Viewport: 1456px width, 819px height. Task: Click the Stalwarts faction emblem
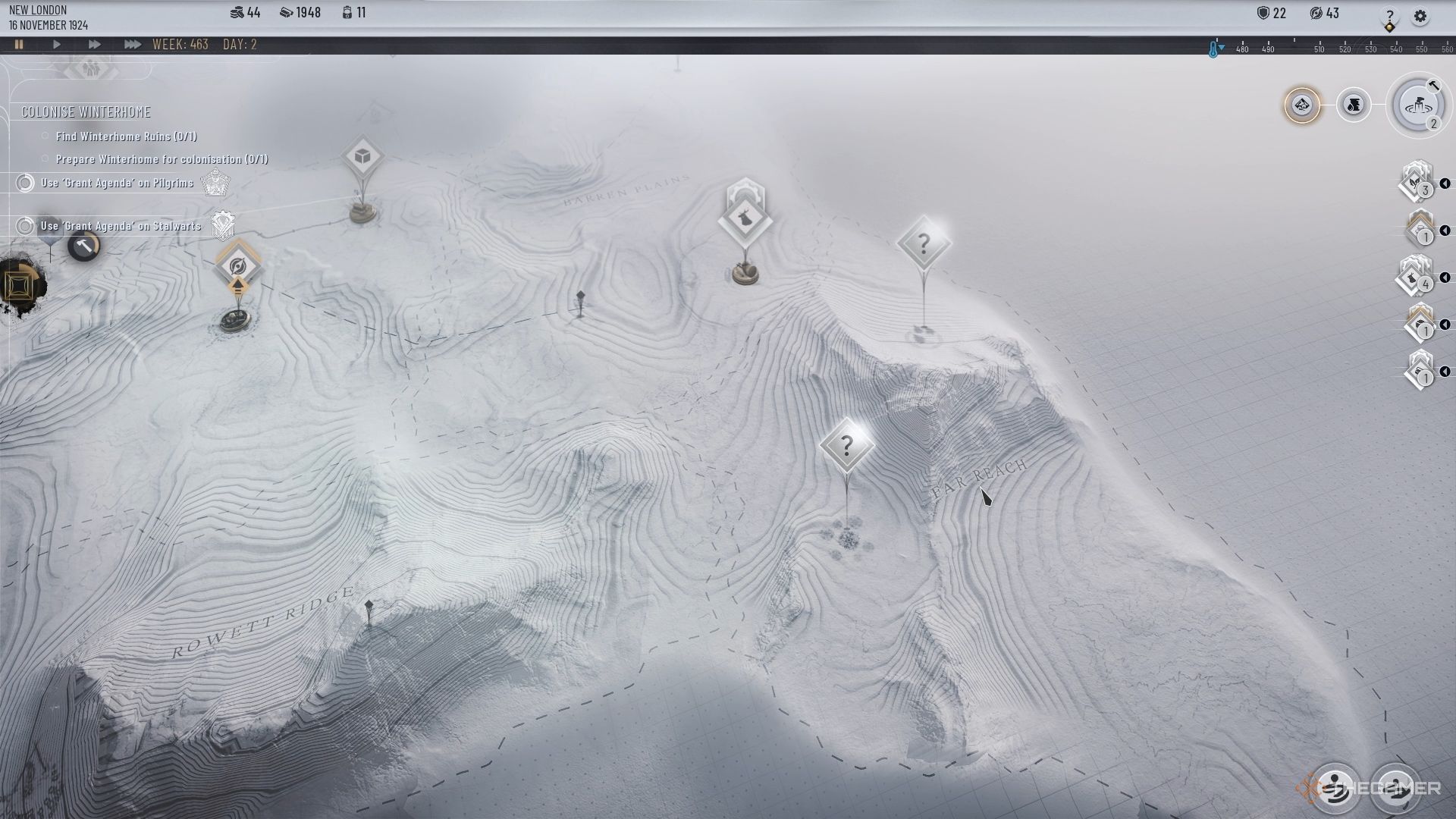coord(222,224)
